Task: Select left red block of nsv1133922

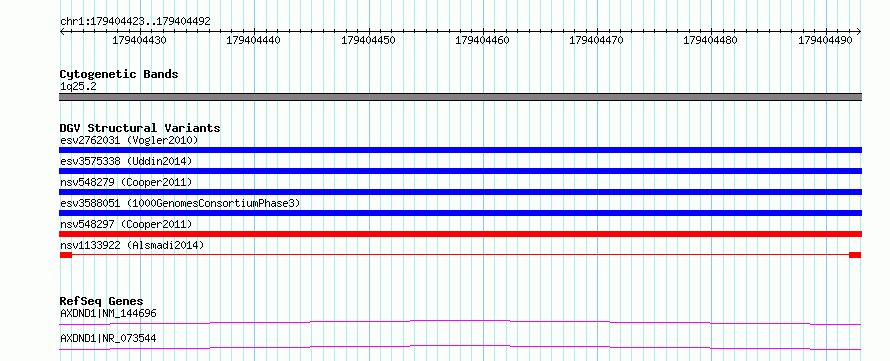Action: [66, 255]
